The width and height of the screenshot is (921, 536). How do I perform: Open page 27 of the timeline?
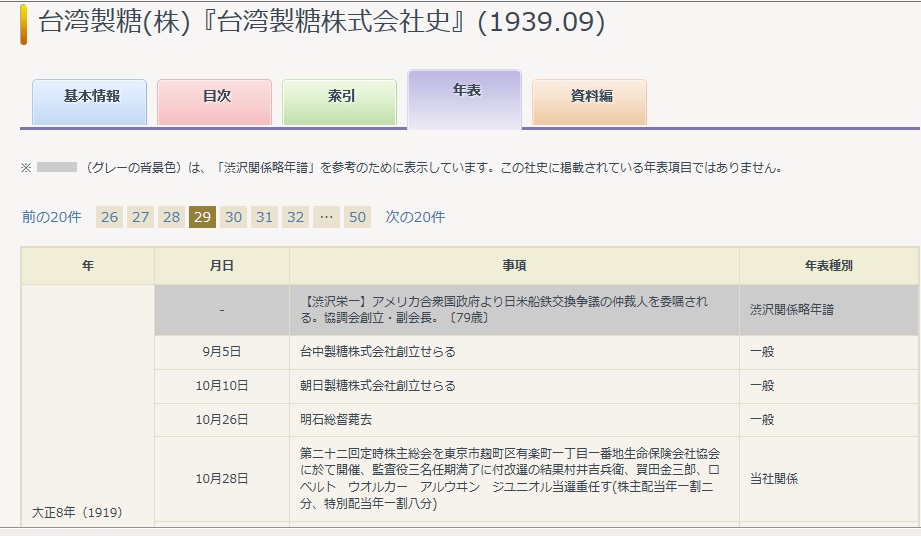(140, 217)
